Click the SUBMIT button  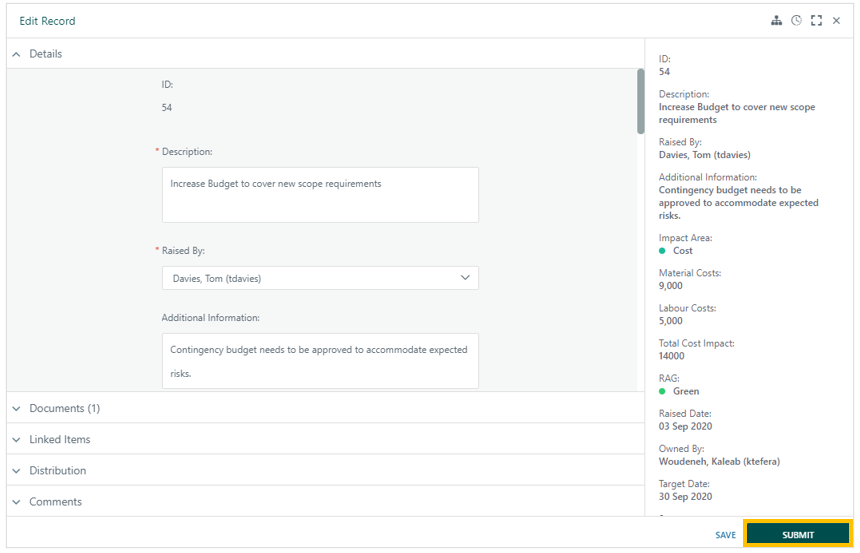tap(798, 534)
